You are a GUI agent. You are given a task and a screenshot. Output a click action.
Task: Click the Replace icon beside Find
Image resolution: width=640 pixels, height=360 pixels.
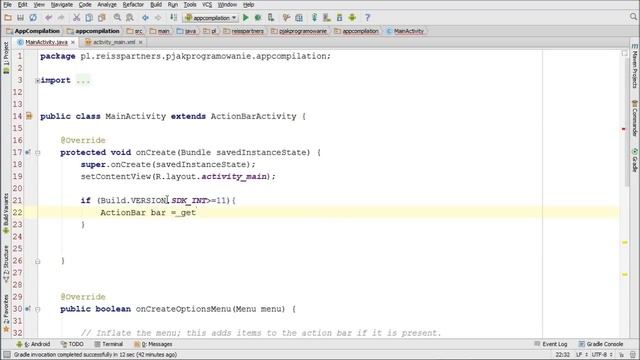[x=130, y=18]
